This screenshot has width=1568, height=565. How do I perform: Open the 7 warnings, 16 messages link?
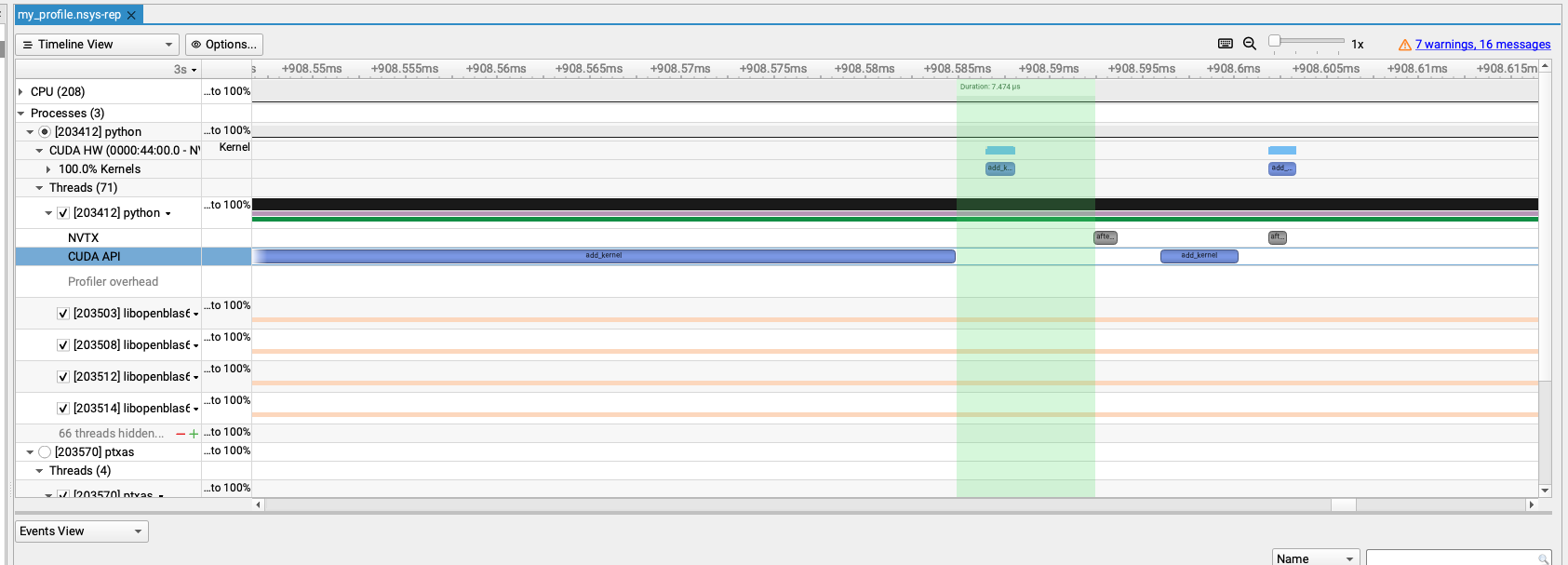click(x=1482, y=45)
